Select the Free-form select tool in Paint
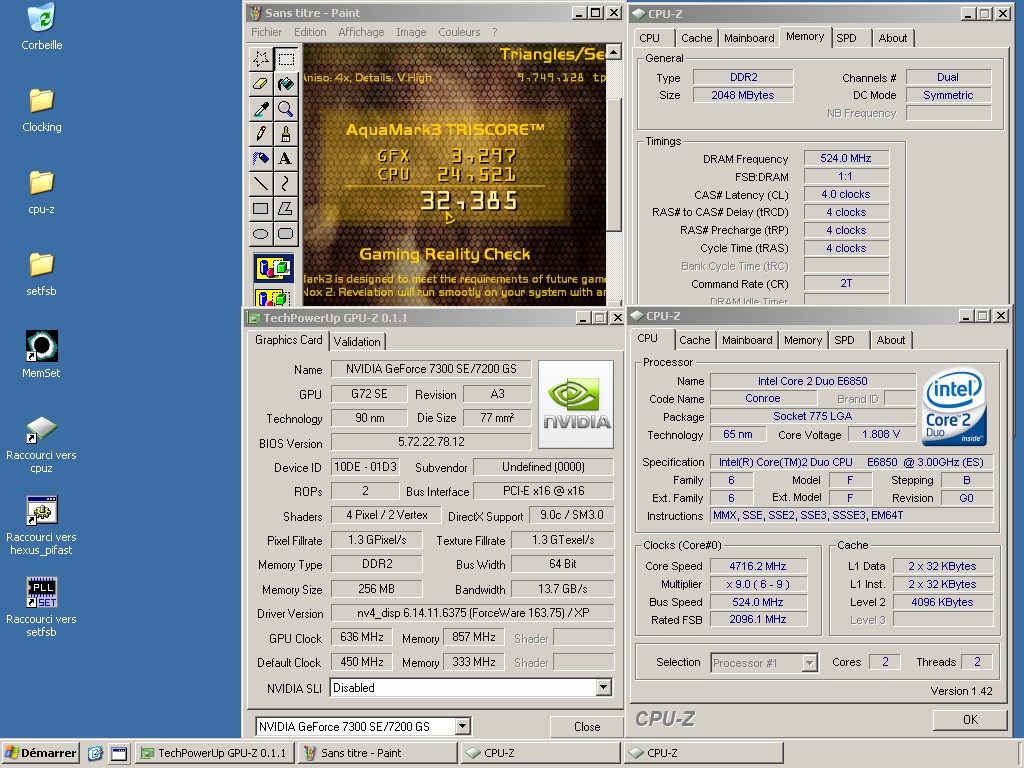This screenshot has height=768, width=1024. pos(261,59)
